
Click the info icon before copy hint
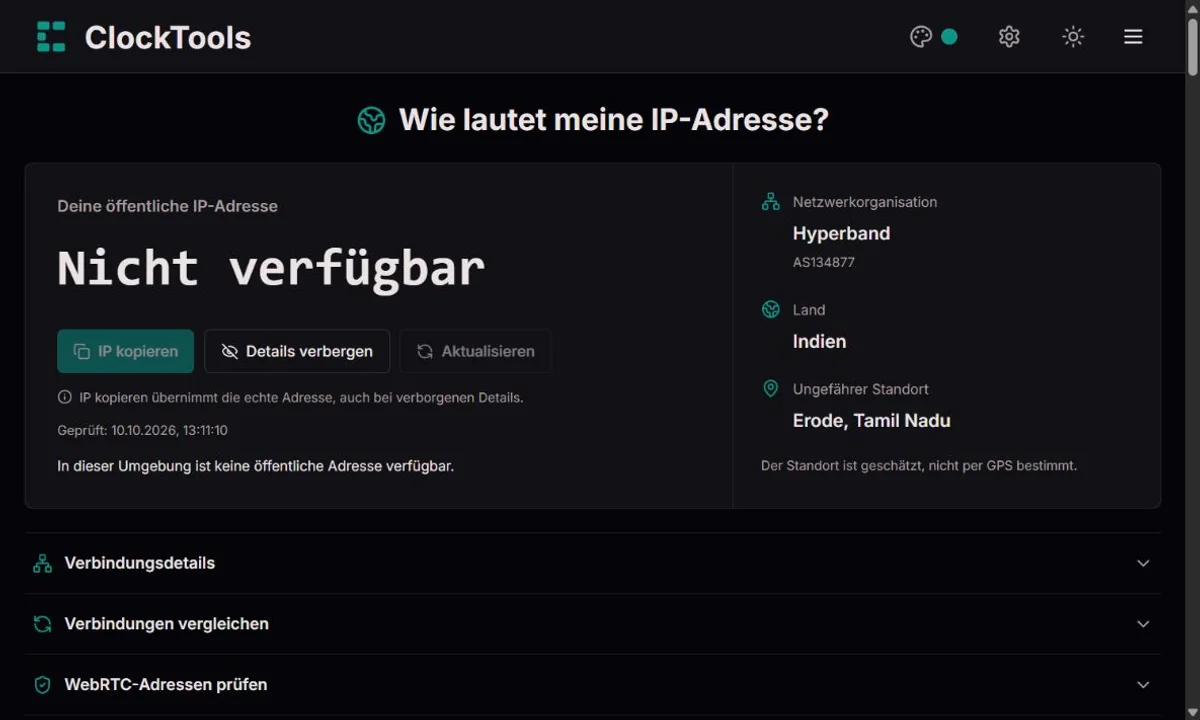[65, 397]
